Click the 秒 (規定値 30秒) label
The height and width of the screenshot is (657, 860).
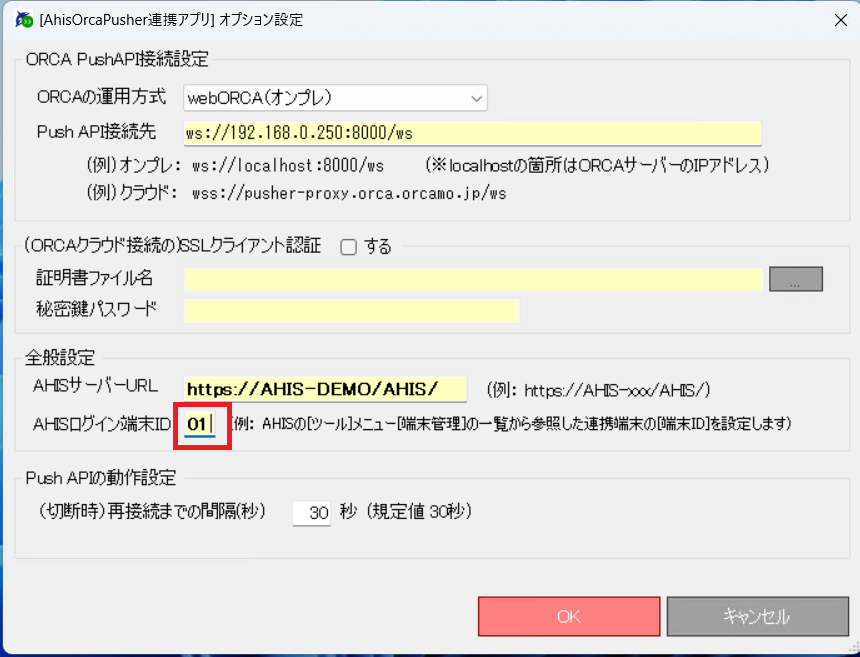click(405, 512)
